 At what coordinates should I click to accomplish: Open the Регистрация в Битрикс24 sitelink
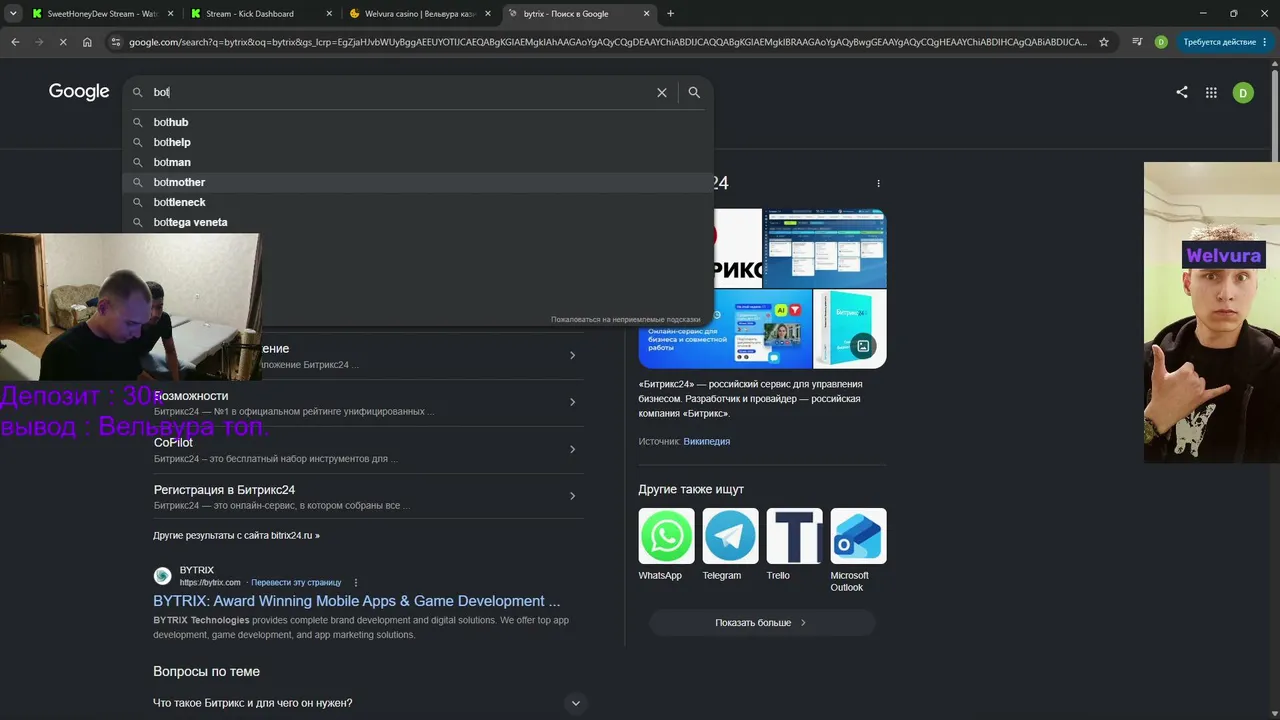(224, 490)
